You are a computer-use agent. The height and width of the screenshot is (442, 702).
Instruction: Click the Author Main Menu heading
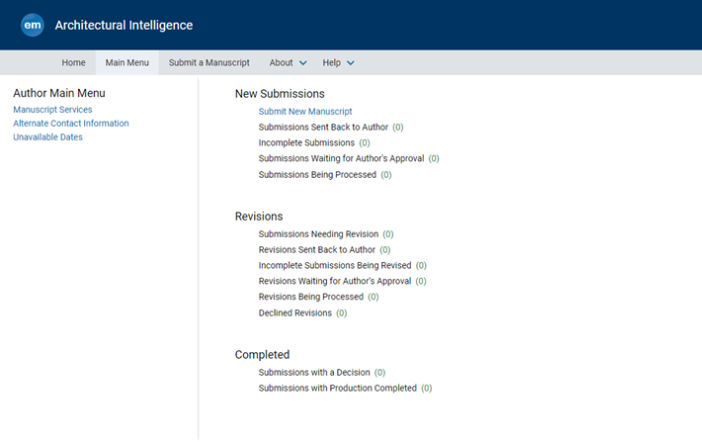click(59, 93)
